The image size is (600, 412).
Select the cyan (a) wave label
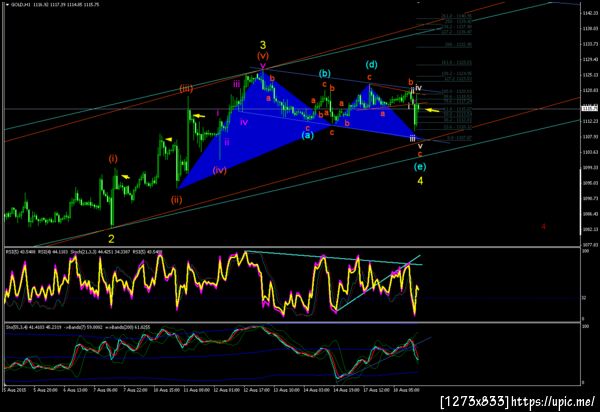[307, 135]
